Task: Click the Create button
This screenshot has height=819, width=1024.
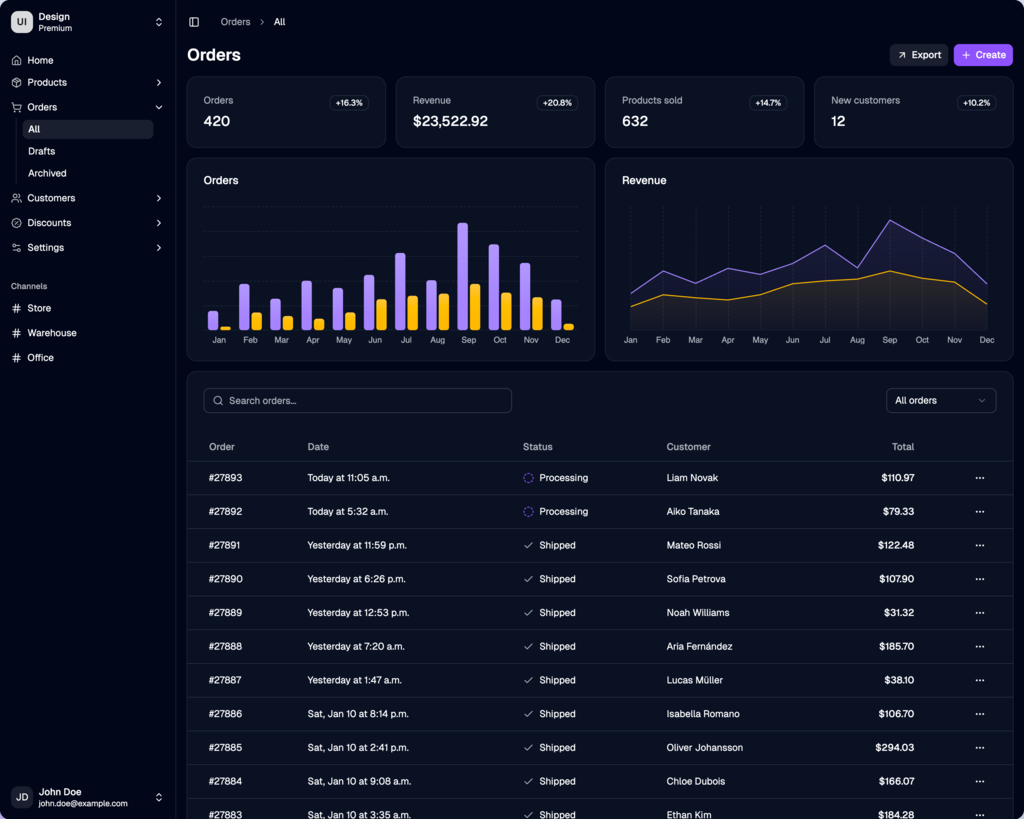Action: tap(982, 55)
